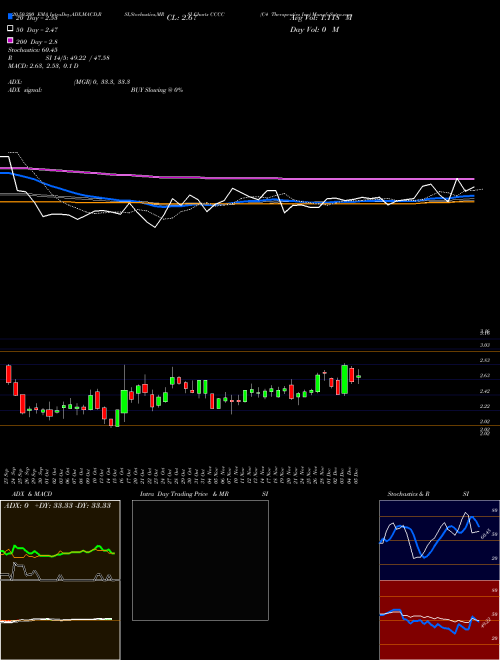Click the blue 20 Day legend swatch
Viewport: 500px width, 660px height.
[11, 16]
